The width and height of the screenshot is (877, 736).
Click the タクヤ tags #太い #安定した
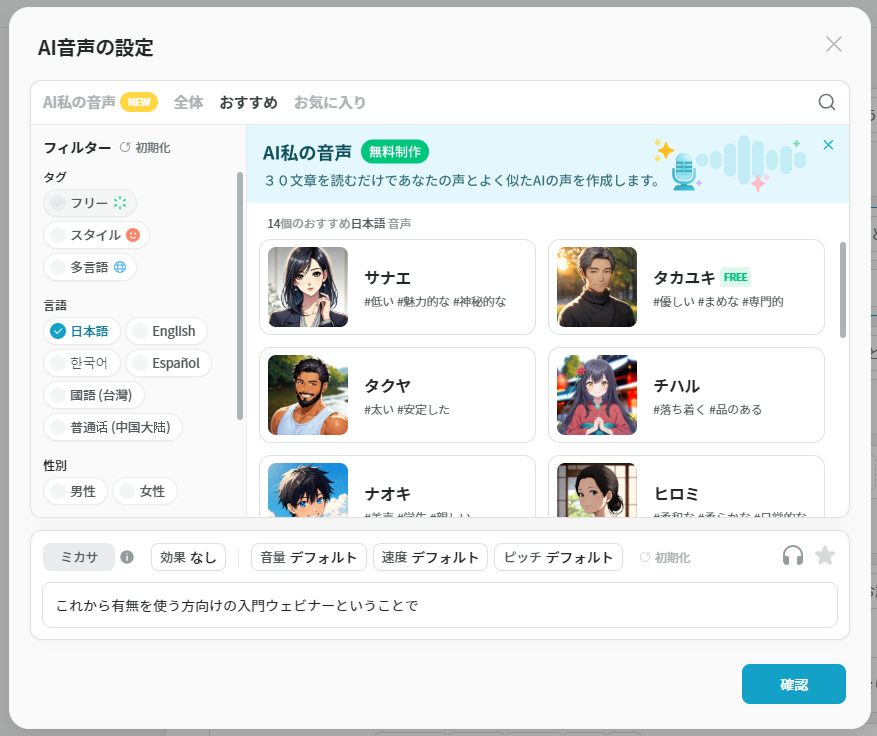[x=407, y=409]
